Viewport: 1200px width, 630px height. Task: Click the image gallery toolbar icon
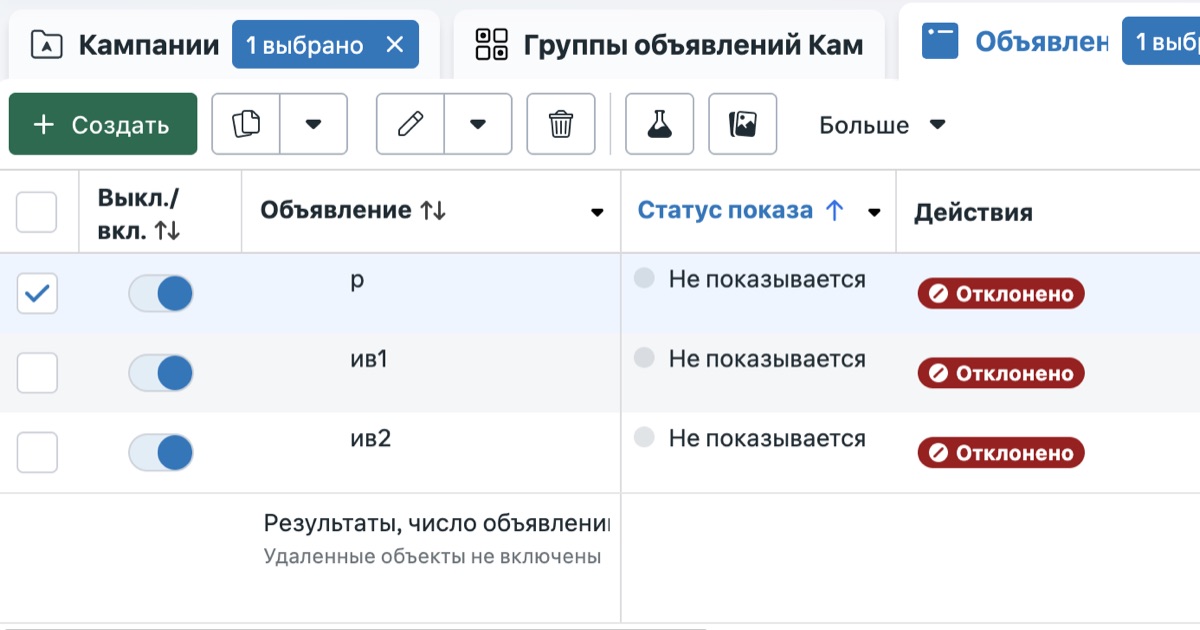click(742, 125)
